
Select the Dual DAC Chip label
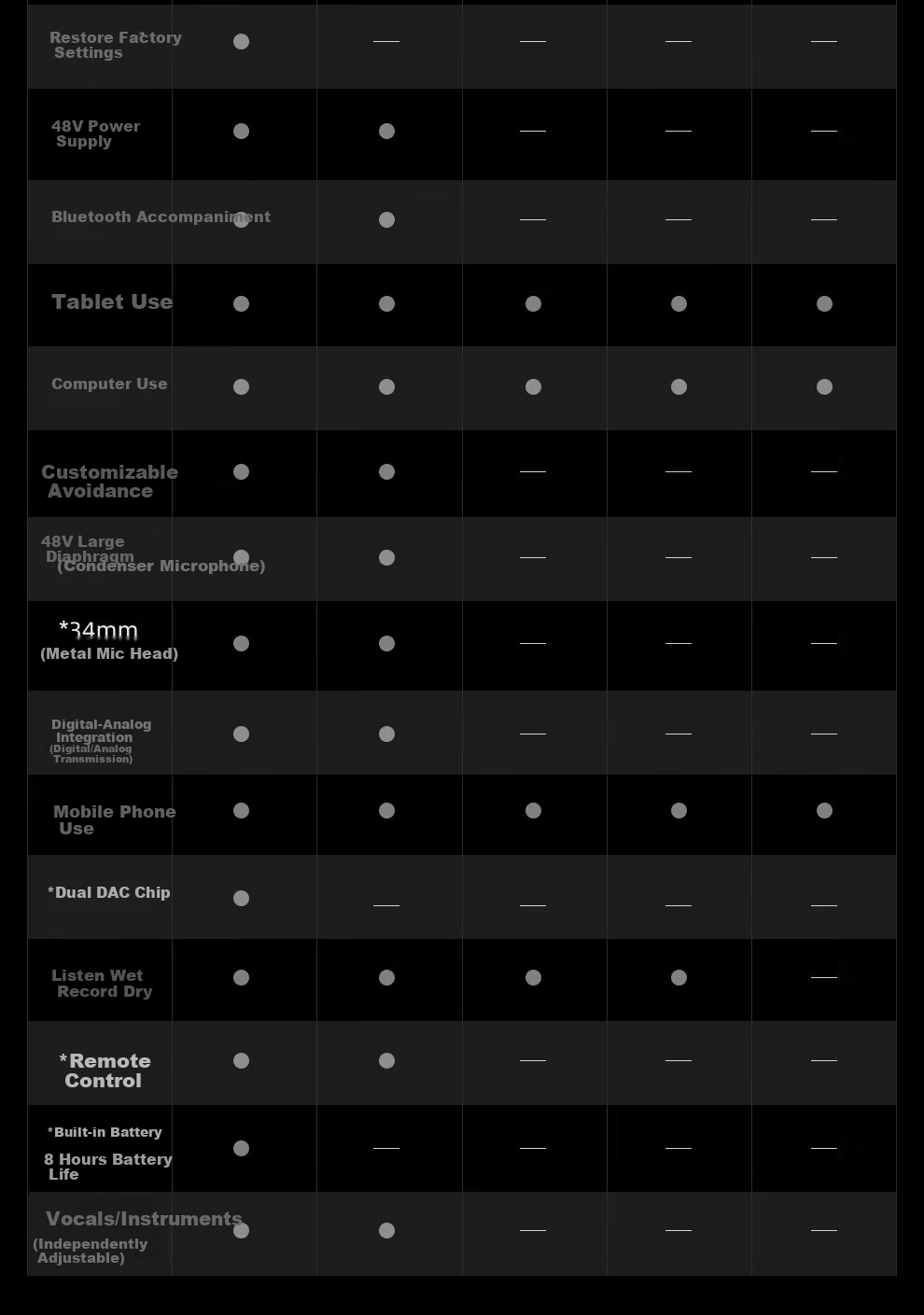108,892
